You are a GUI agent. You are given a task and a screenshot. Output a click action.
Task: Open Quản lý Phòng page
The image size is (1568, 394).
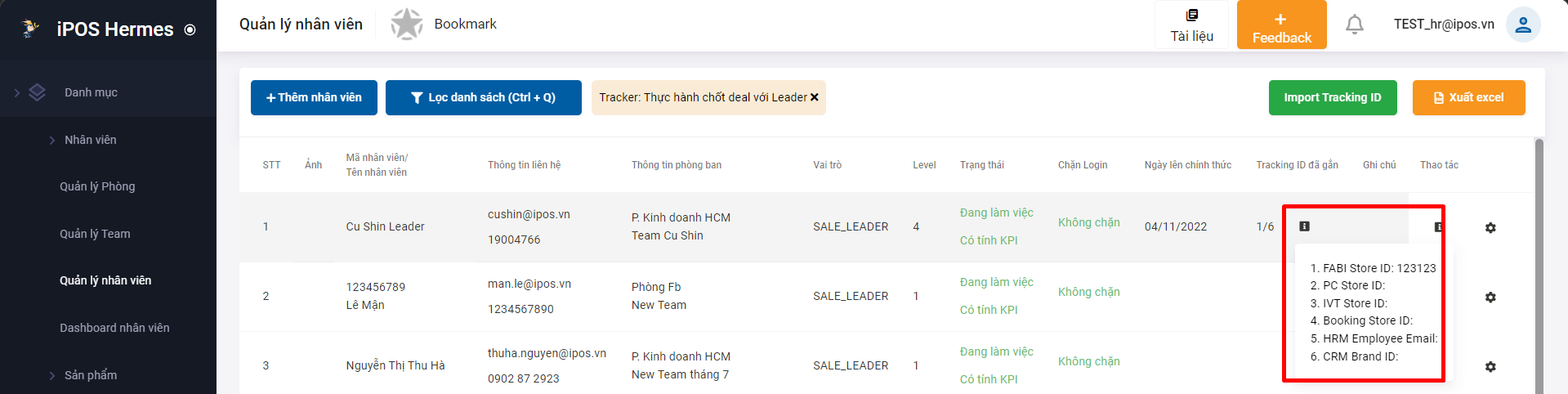tap(97, 186)
